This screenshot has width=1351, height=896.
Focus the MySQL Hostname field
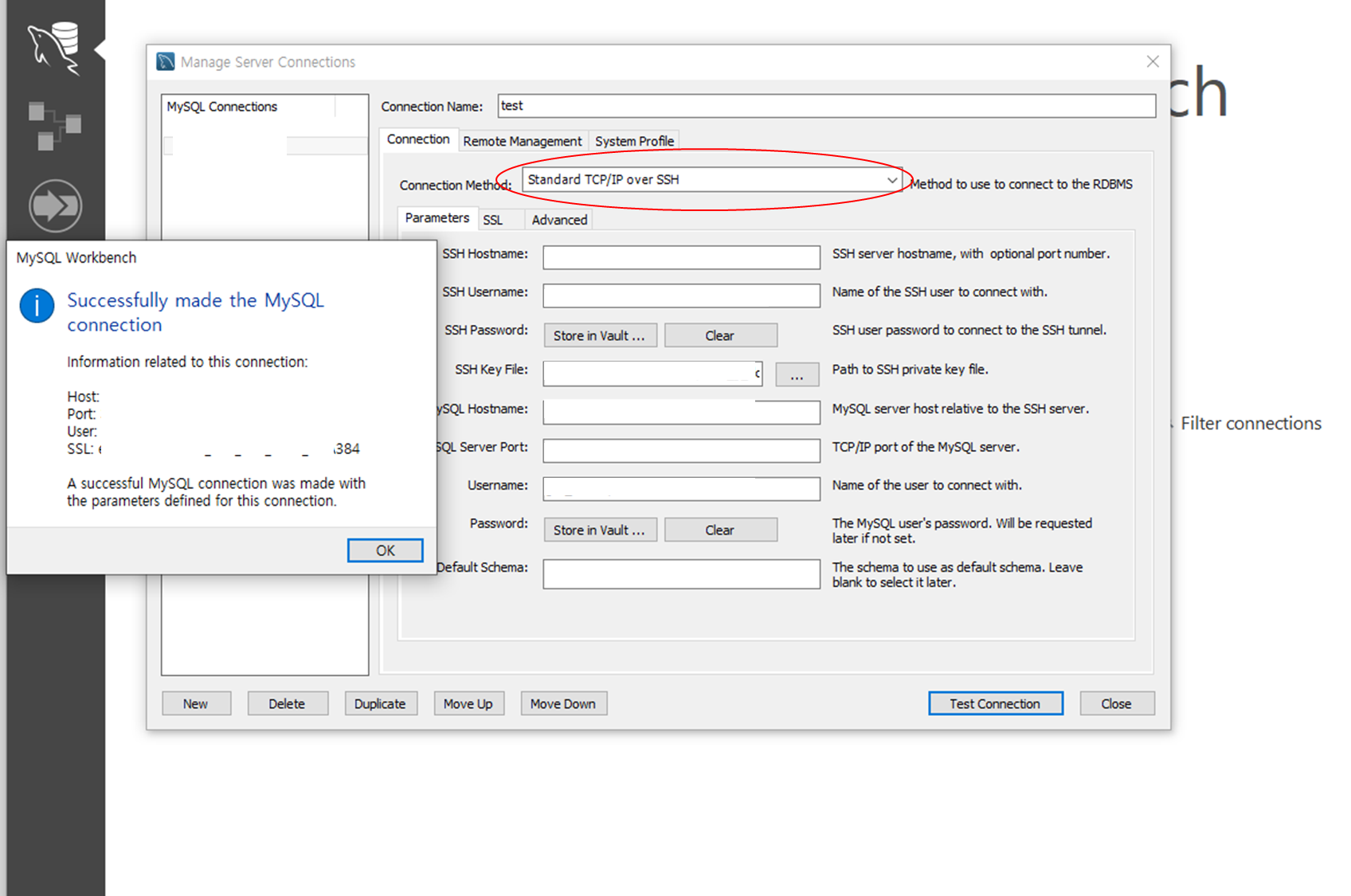coord(681,412)
